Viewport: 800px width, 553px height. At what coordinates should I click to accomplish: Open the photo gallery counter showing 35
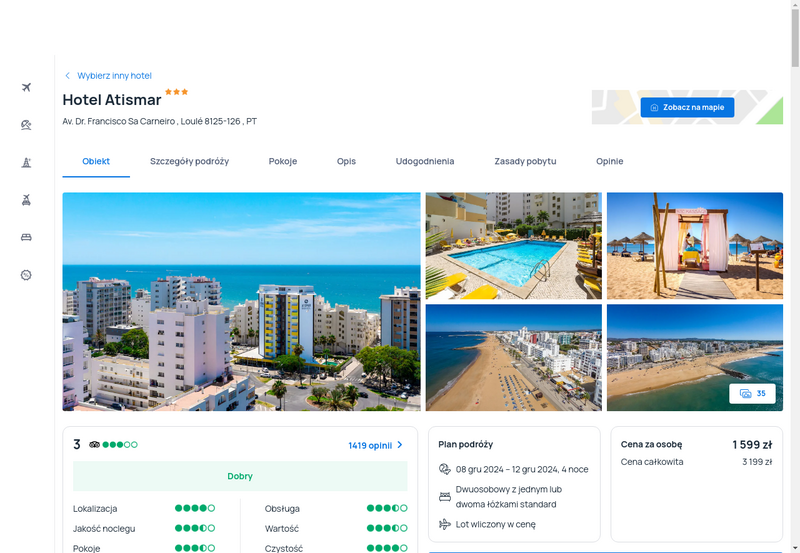(752, 393)
